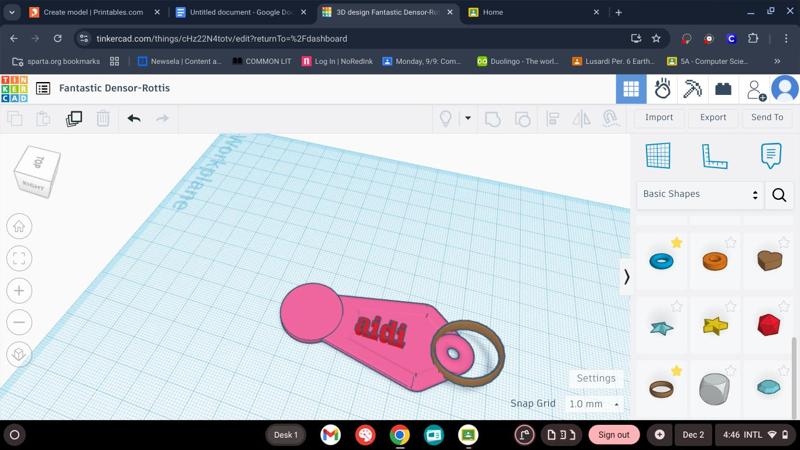Pick the light blue diamond shape

point(768,387)
